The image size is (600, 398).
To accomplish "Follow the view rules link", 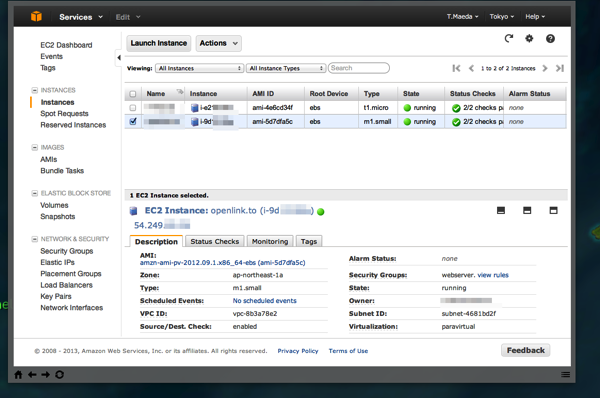I will coord(493,275).
